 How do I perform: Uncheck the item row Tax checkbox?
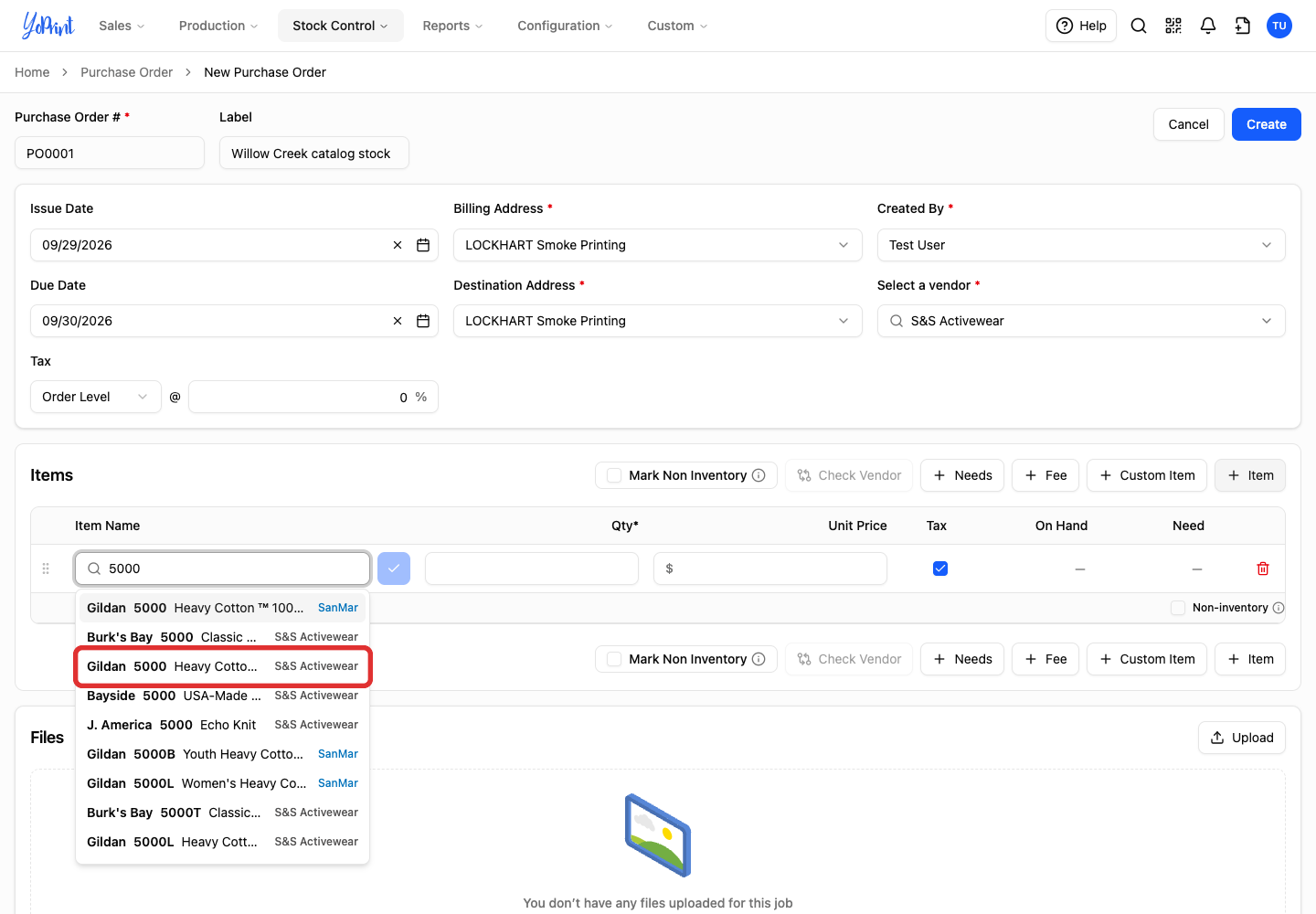pos(940,569)
